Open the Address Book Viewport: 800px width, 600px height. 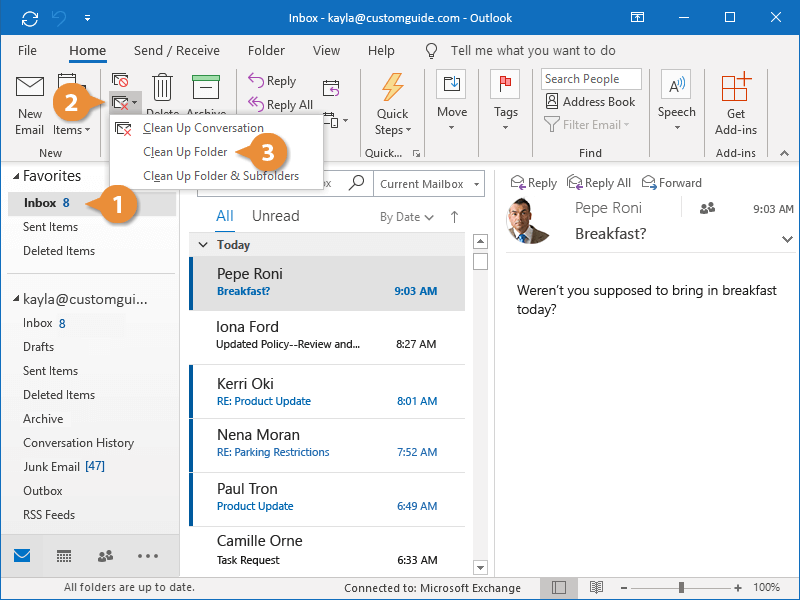pos(590,102)
